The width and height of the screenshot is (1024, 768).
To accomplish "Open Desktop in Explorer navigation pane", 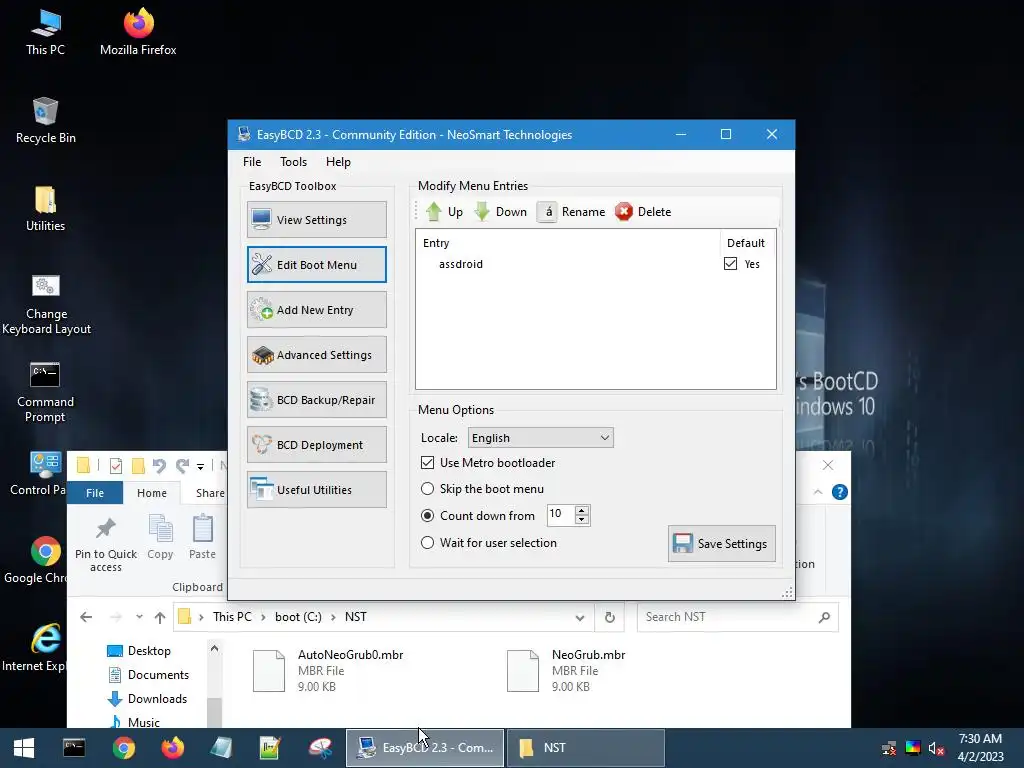I will 148,650.
